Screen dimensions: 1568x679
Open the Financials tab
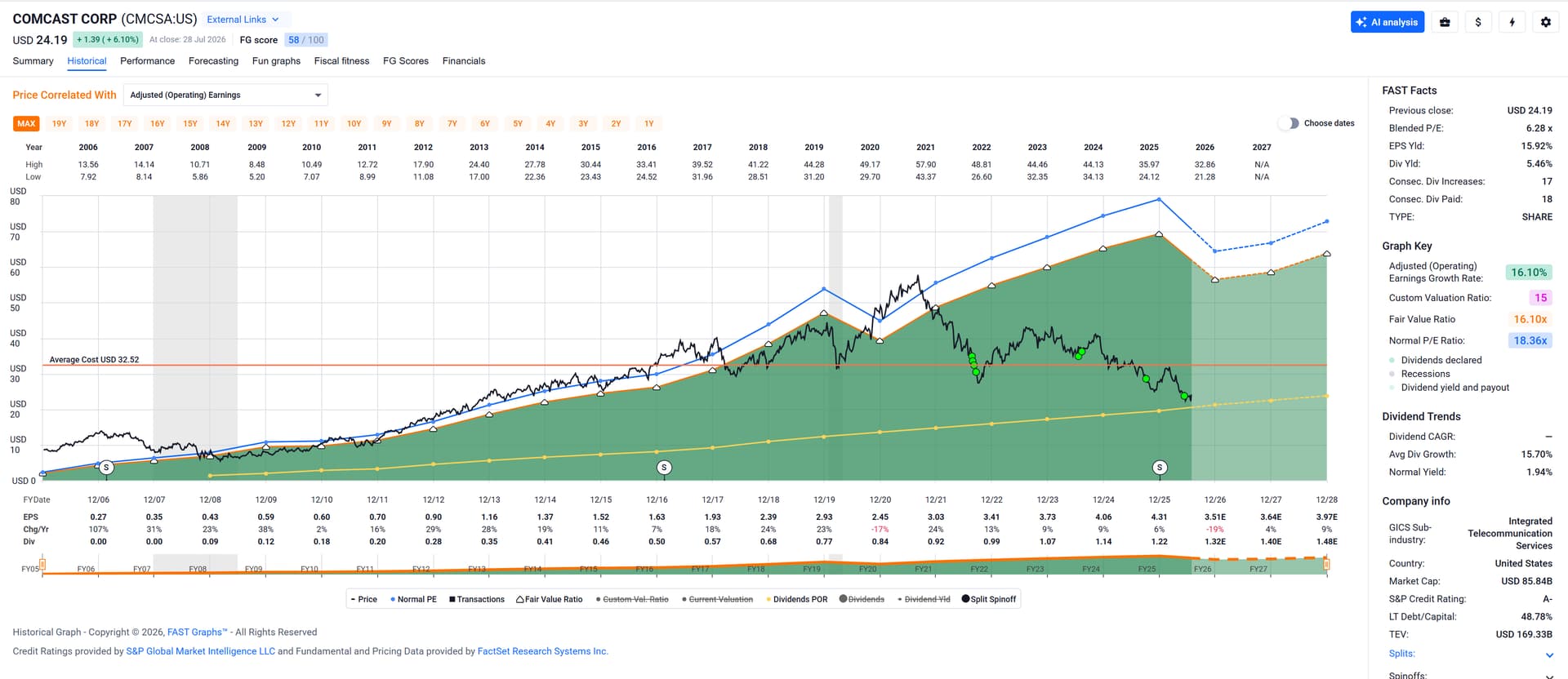464,61
